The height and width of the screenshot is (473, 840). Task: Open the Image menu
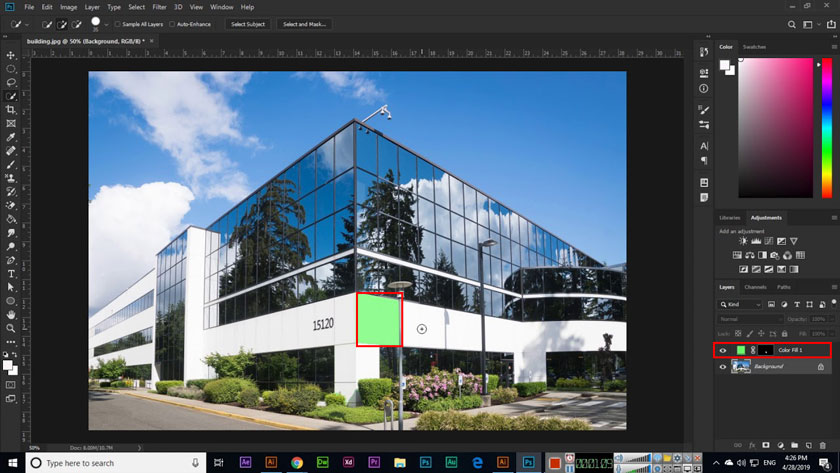68,7
